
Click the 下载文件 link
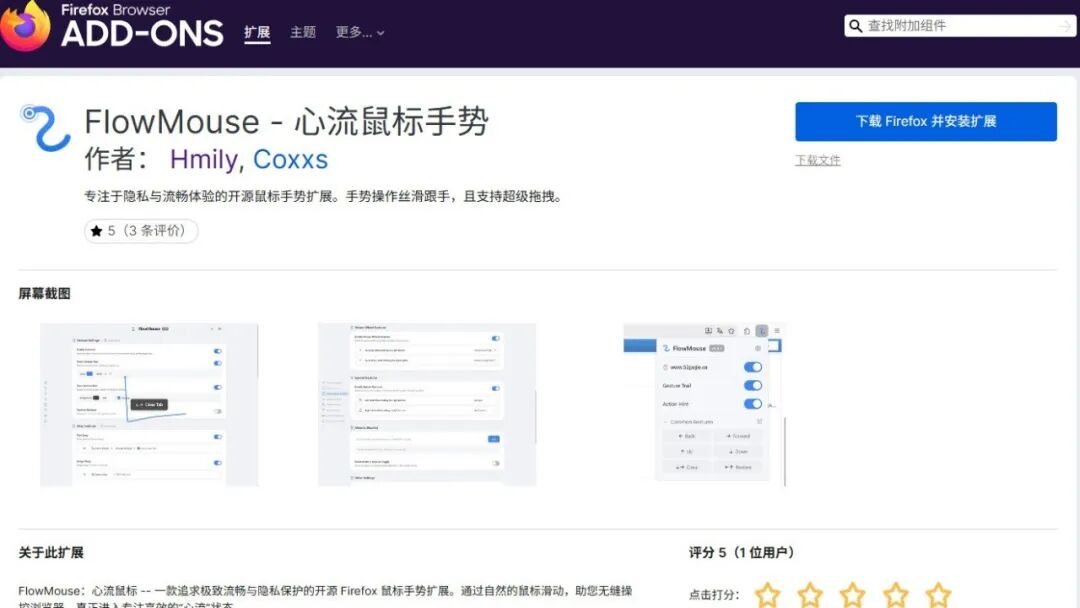818,160
